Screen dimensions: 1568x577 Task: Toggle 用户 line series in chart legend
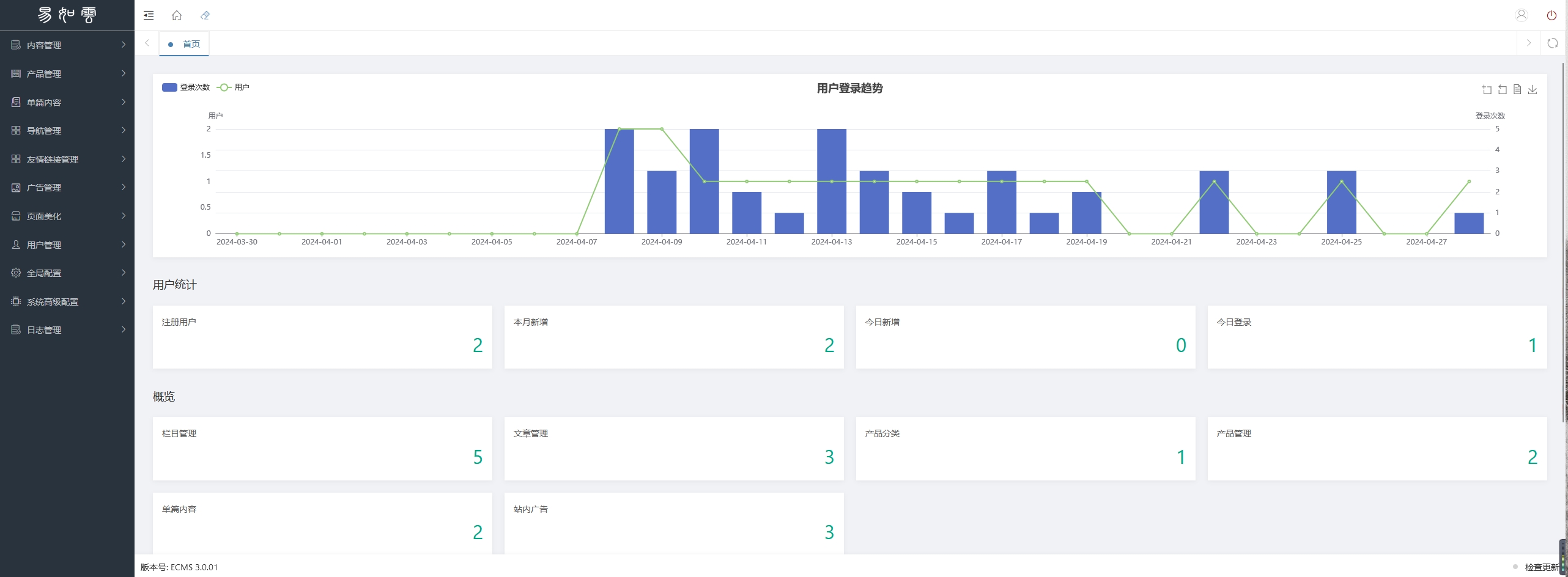pyautogui.click(x=233, y=87)
